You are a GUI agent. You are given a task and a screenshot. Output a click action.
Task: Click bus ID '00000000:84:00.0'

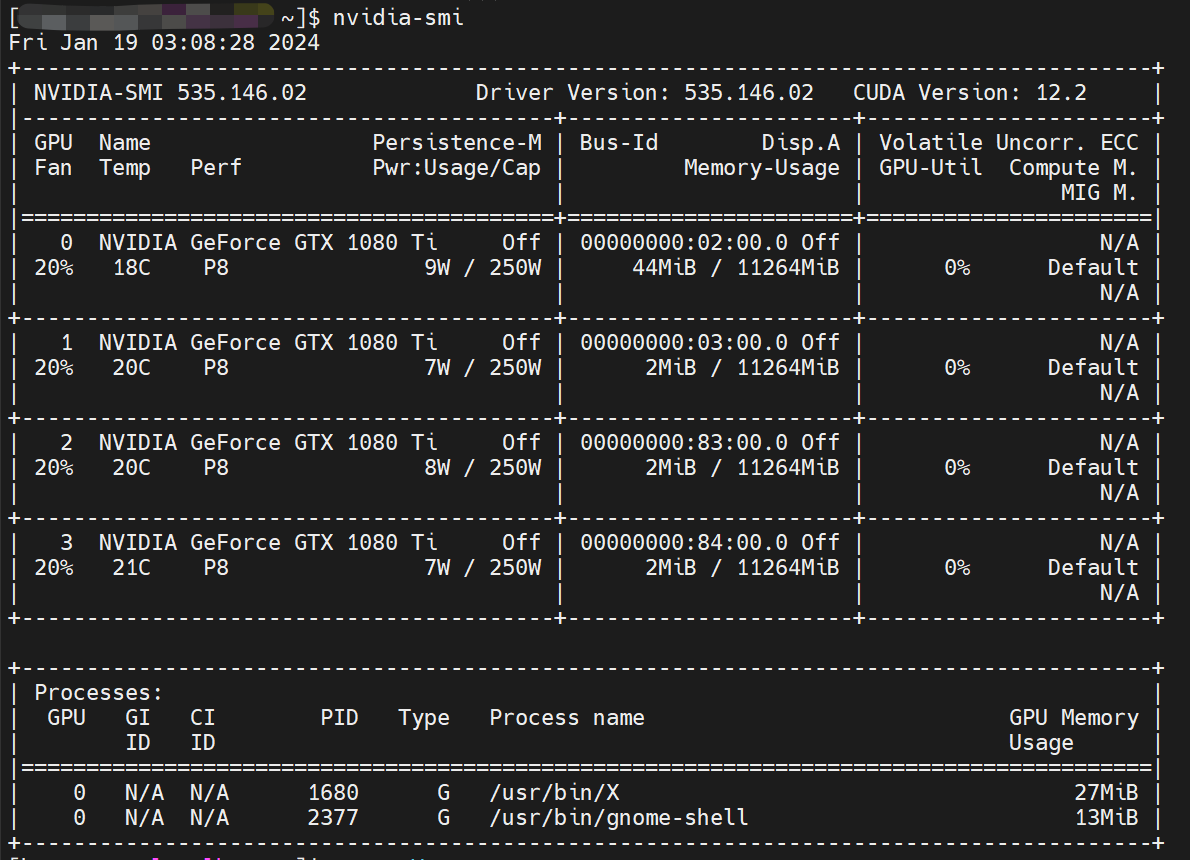point(684,543)
